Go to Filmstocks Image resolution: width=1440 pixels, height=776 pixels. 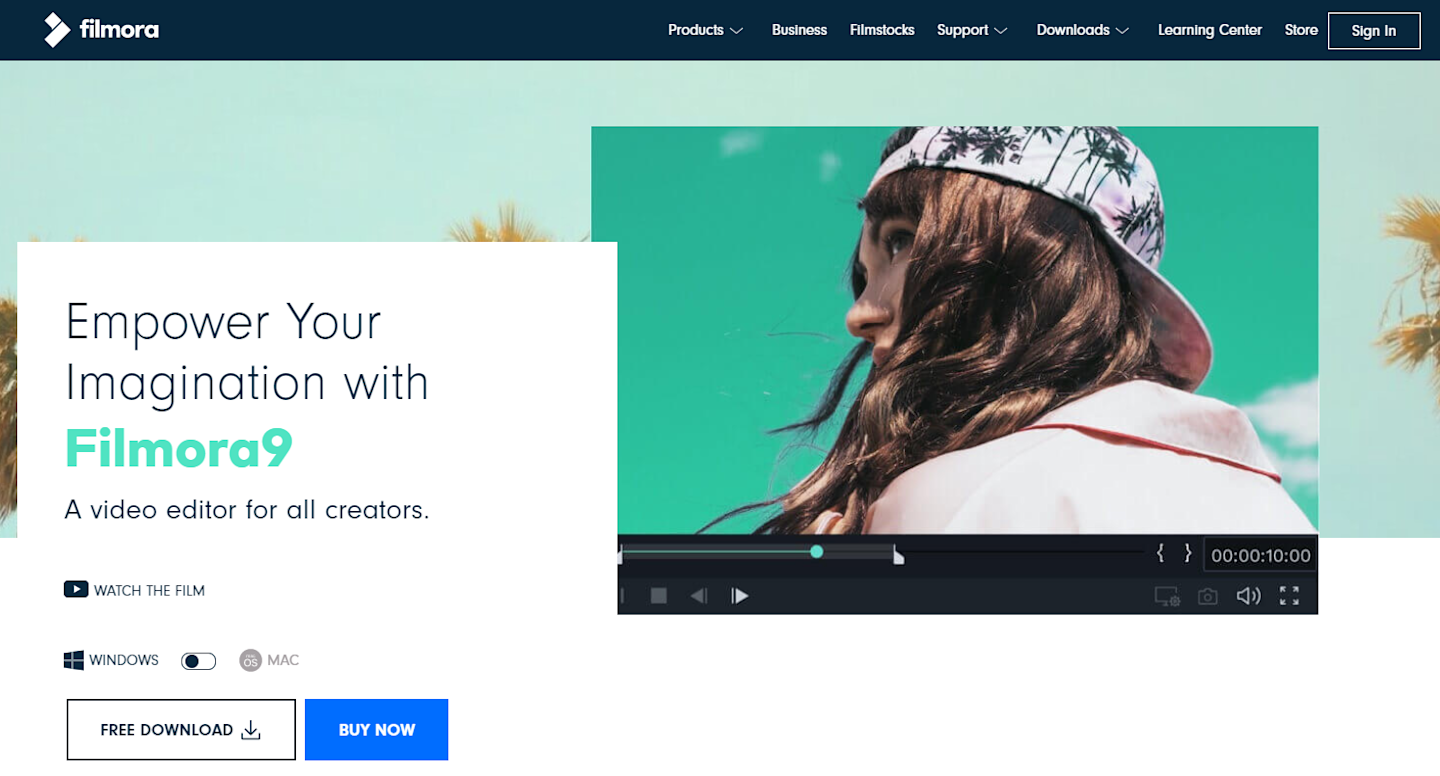point(882,30)
